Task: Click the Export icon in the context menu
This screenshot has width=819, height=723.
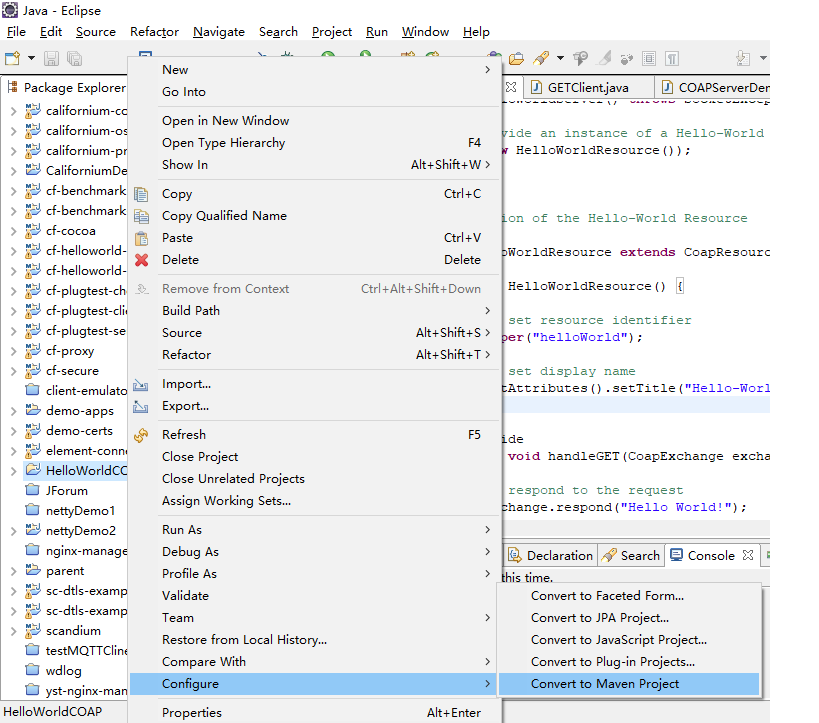Action: (x=141, y=406)
